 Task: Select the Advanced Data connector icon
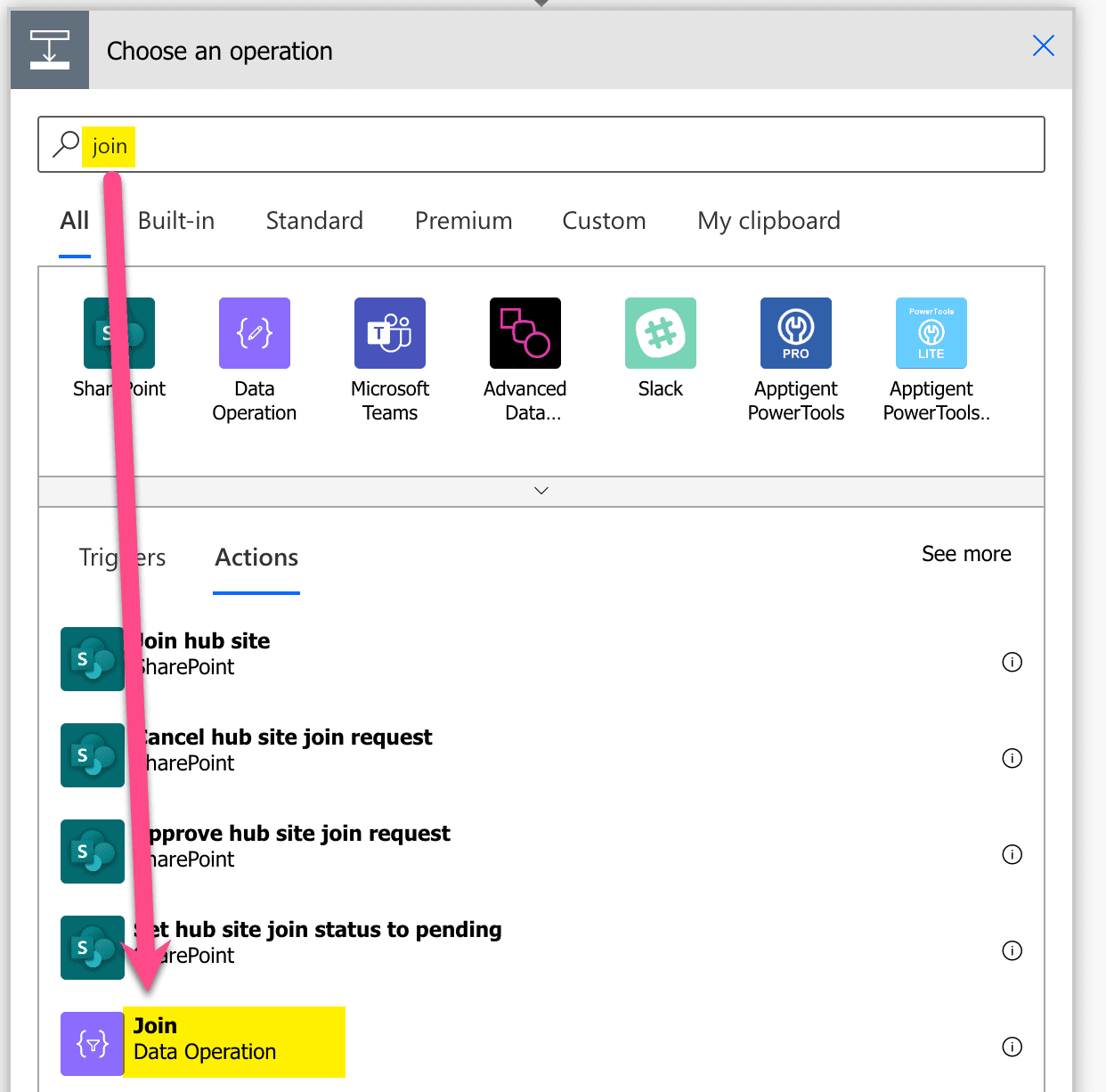tap(525, 332)
